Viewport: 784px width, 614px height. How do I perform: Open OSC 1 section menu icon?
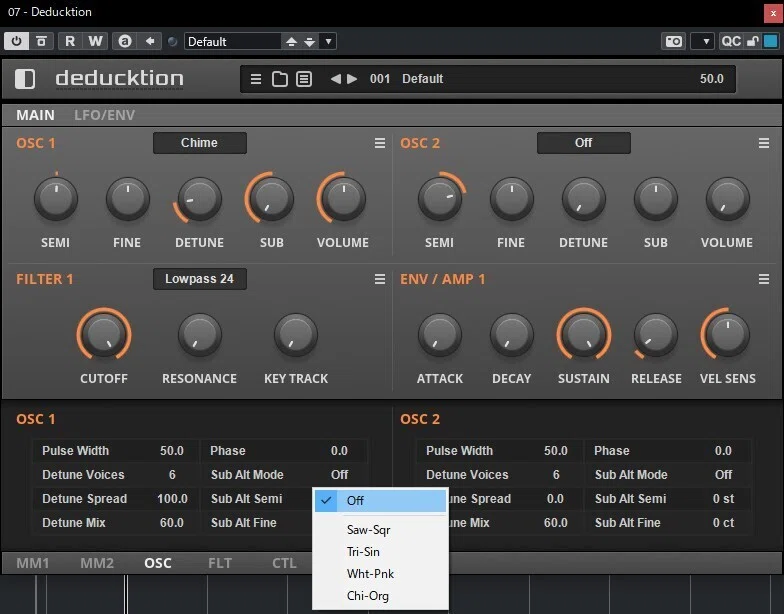(380, 144)
